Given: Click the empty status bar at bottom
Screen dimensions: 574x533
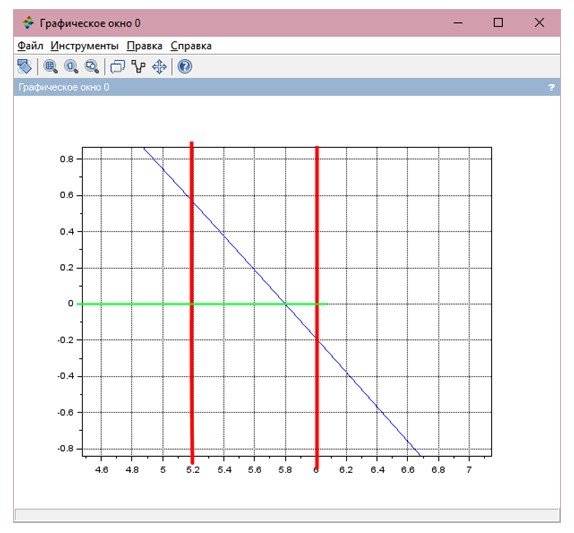Looking at the screenshot, I should [287, 515].
